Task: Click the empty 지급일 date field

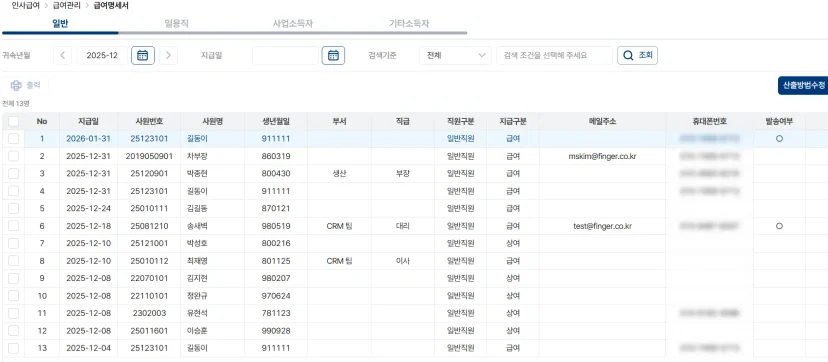Action: point(285,55)
